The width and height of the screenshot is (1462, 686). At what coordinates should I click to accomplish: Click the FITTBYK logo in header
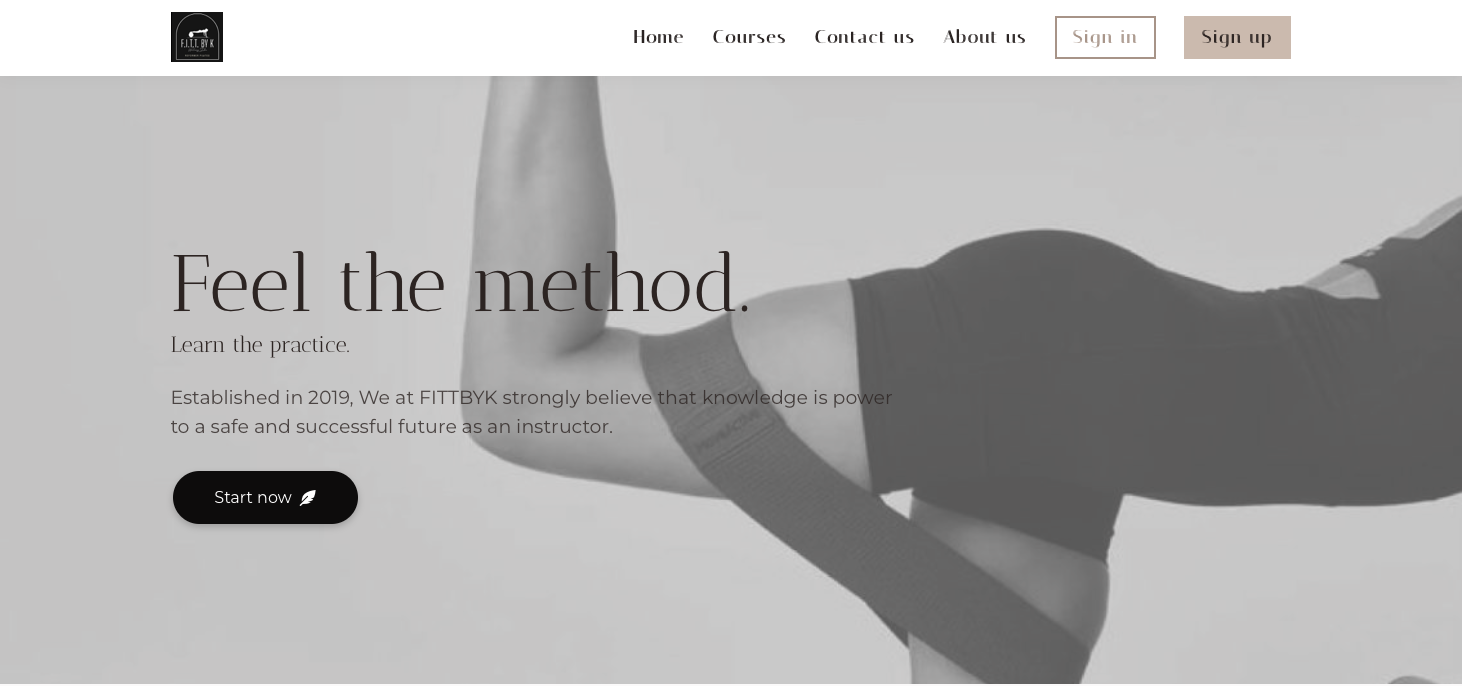pyautogui.click(x=197, y=37)
